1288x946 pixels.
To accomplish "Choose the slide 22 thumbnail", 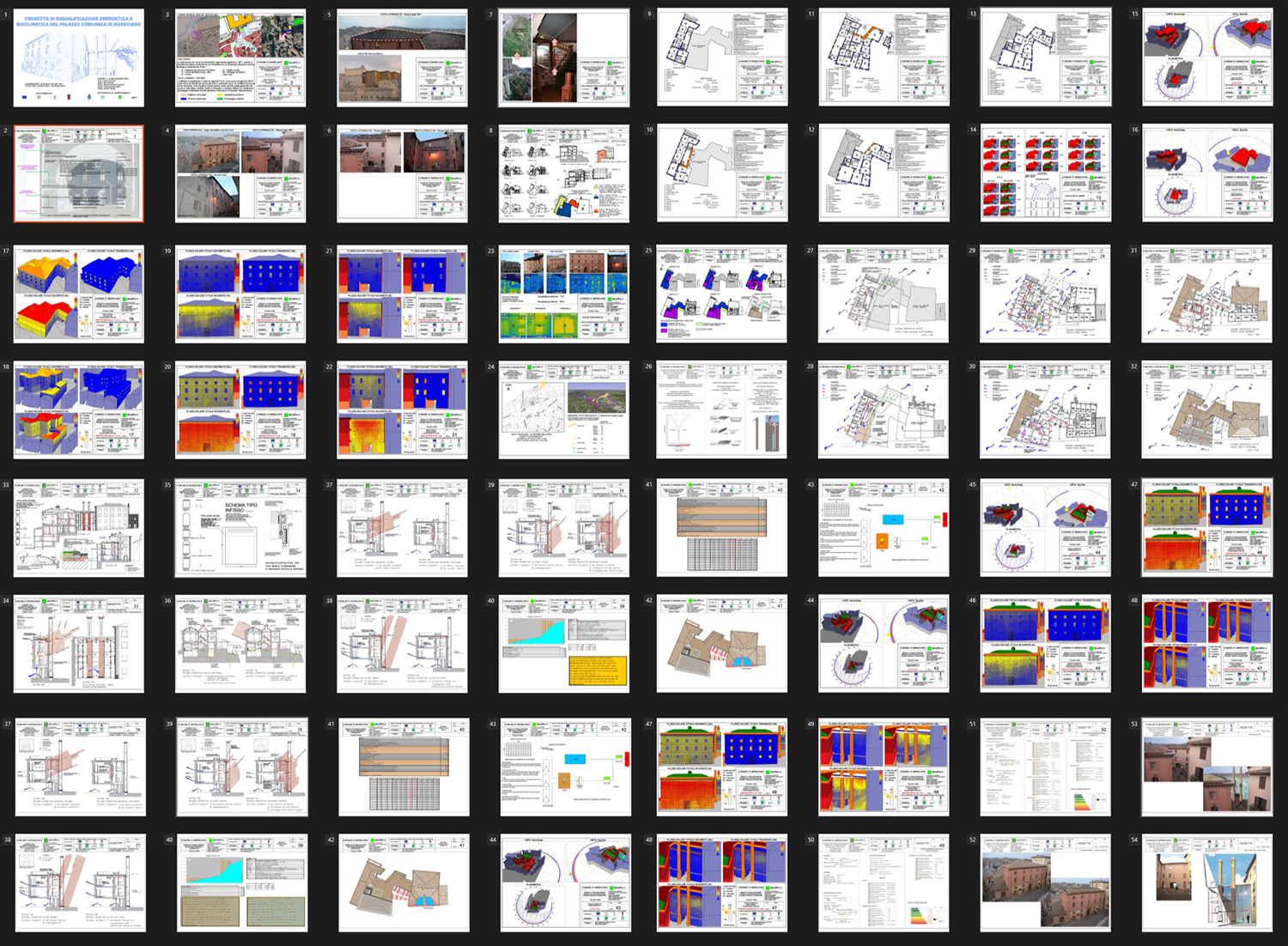I will 403,409.
